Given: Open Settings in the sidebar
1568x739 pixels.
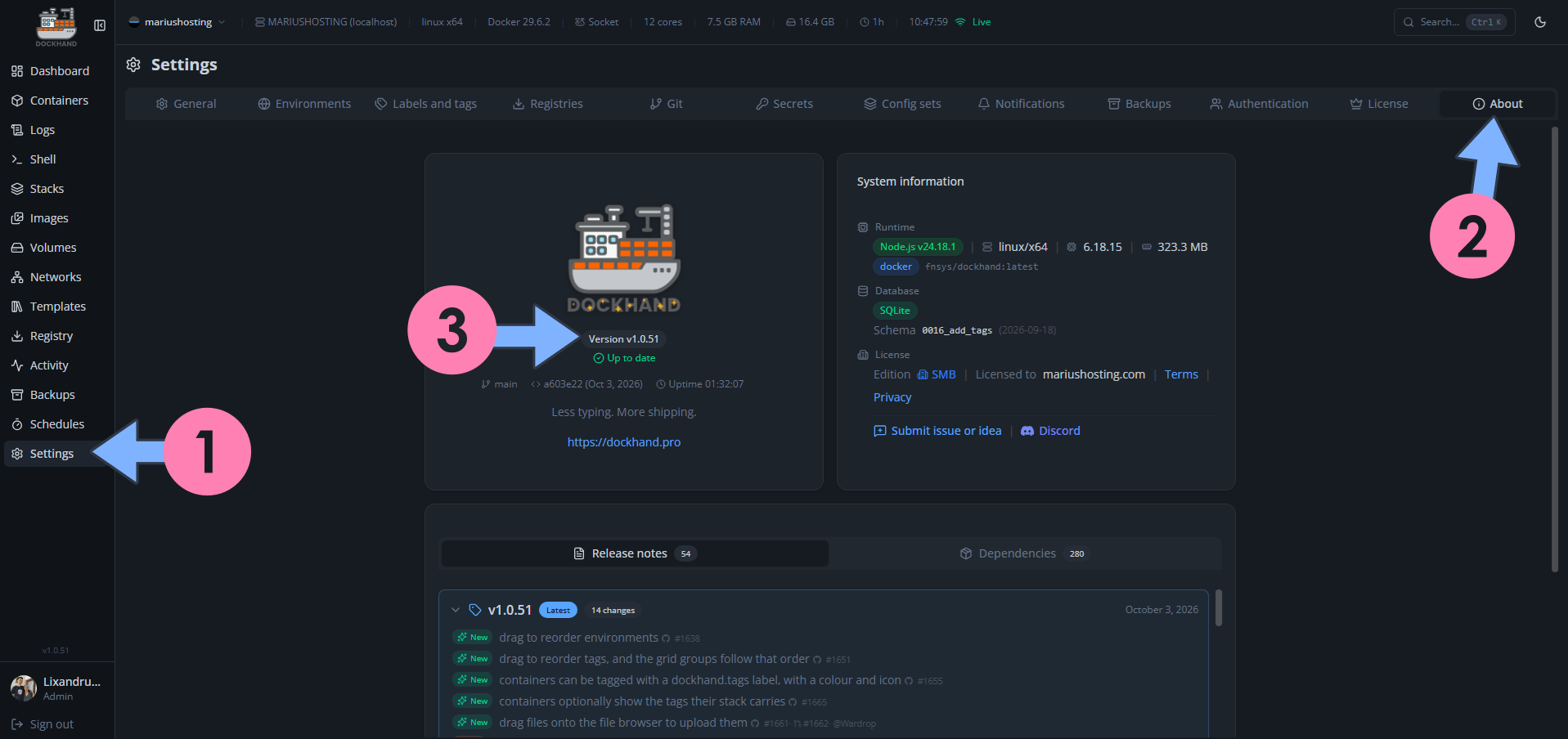Looking at the screenshot, I should click(57, 454).
